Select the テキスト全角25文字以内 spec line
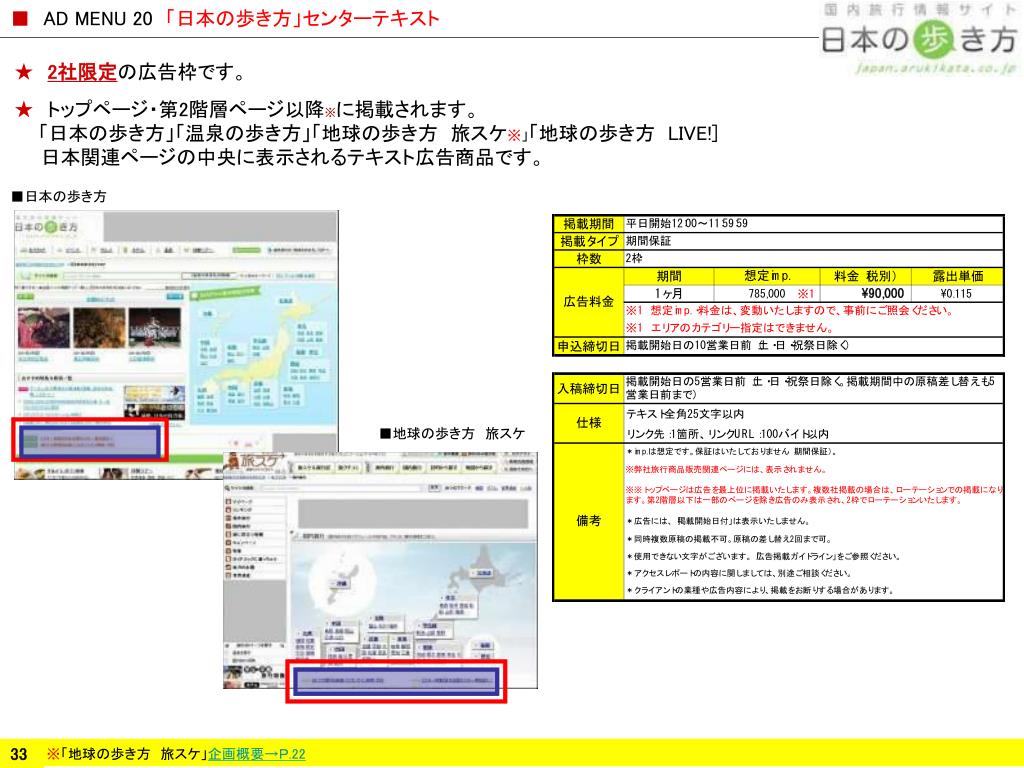Image resolution: width=1024 pixels, height=768 pixels. [684, 414]
